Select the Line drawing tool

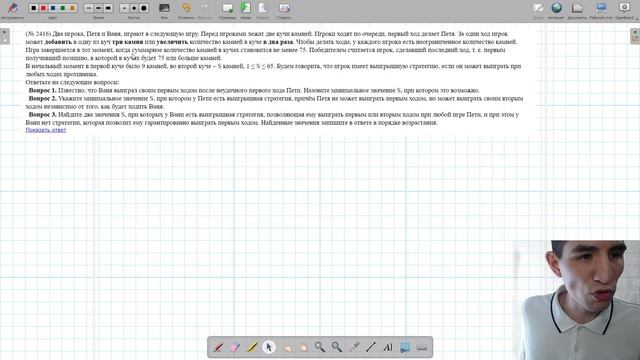[x=371, y=347]
